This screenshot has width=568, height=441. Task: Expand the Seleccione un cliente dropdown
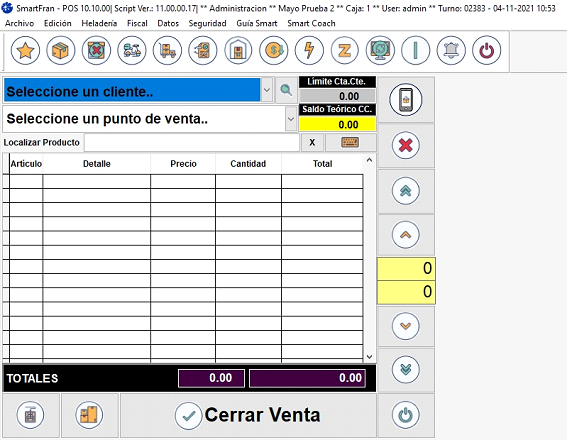point(267,90)
